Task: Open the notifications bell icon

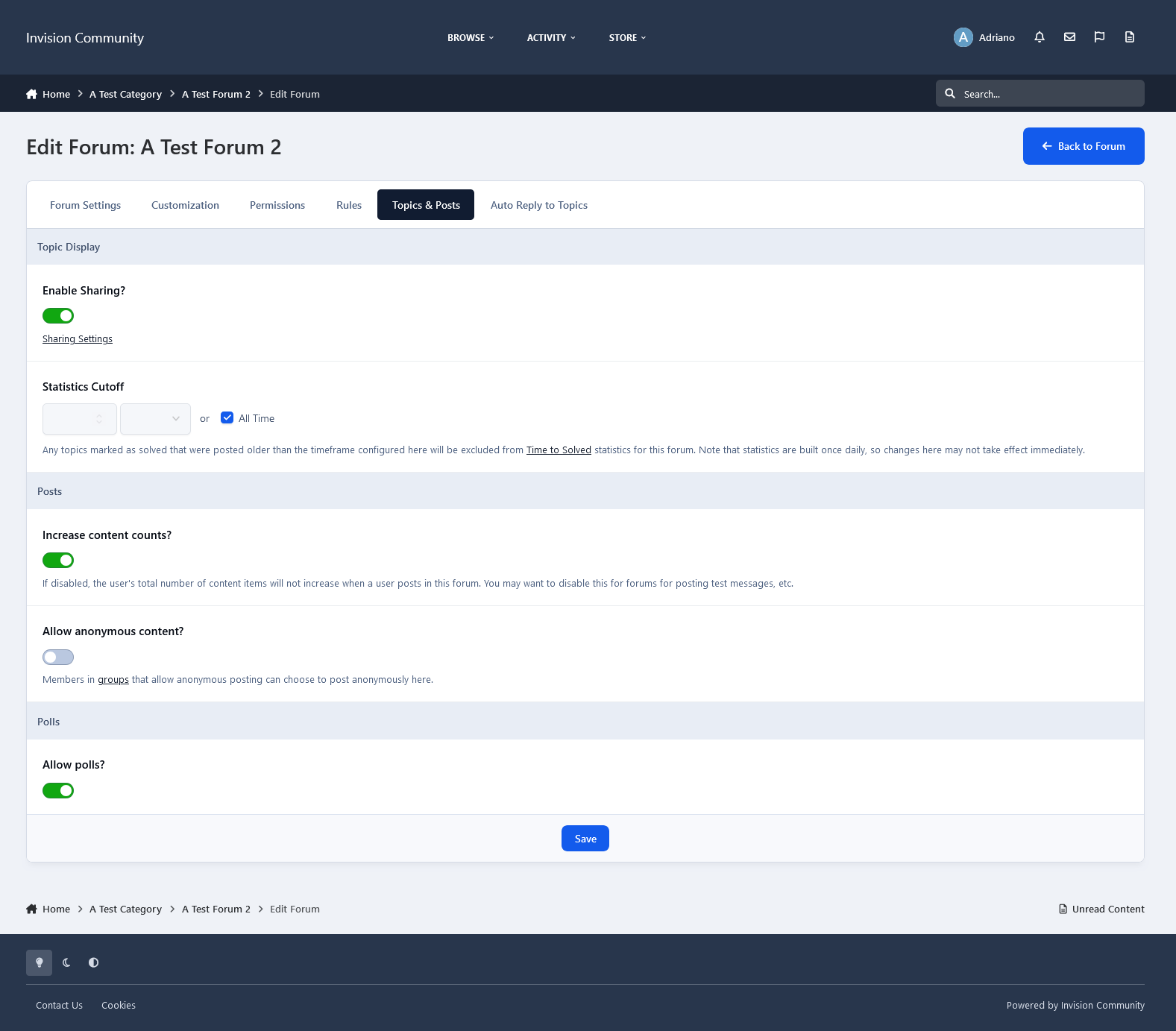Action: click(1039, 37)
